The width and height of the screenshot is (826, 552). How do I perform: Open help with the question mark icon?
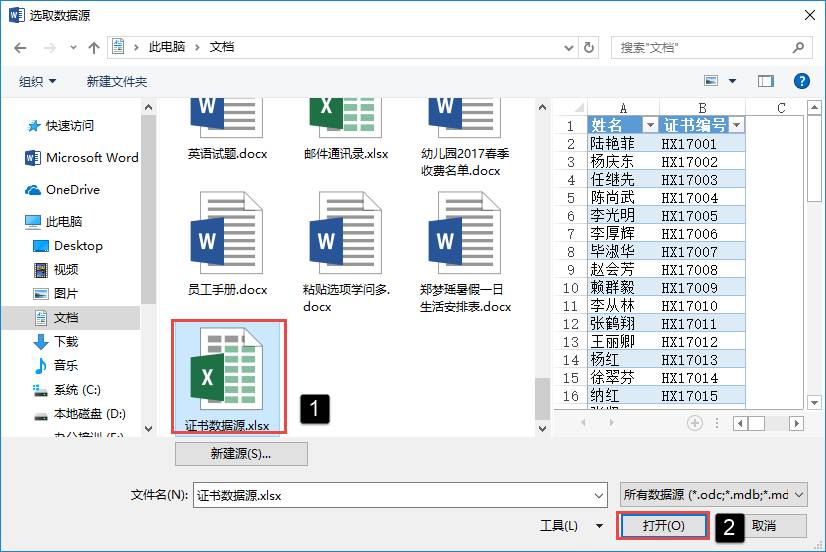pos(801,81)
